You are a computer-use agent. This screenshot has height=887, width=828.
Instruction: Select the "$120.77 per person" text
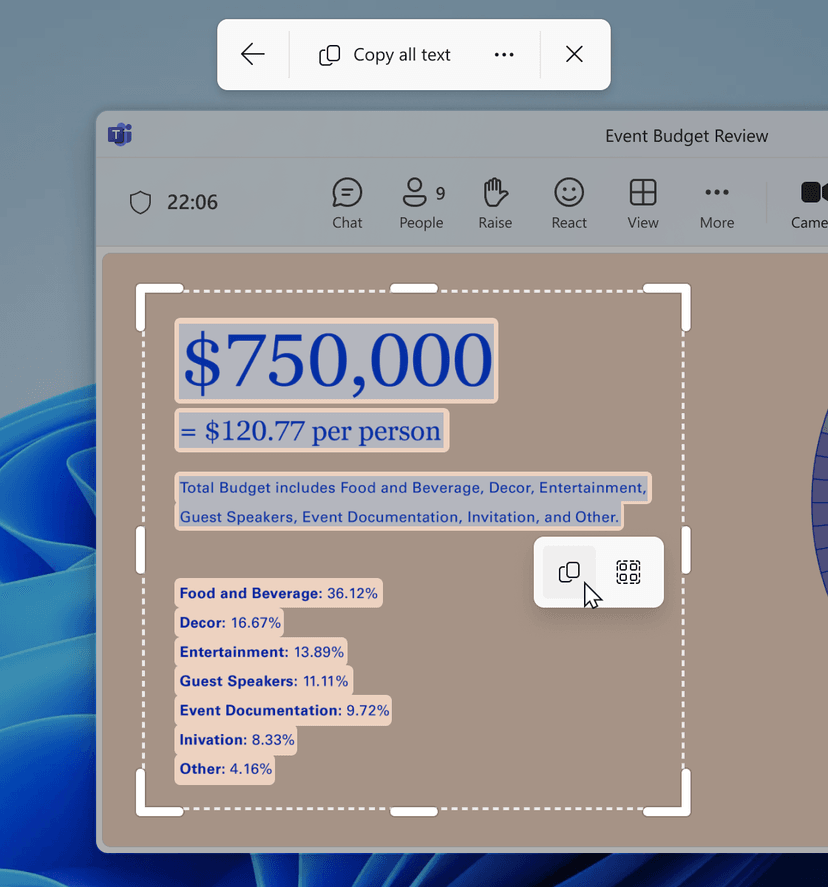click(311, 430)
